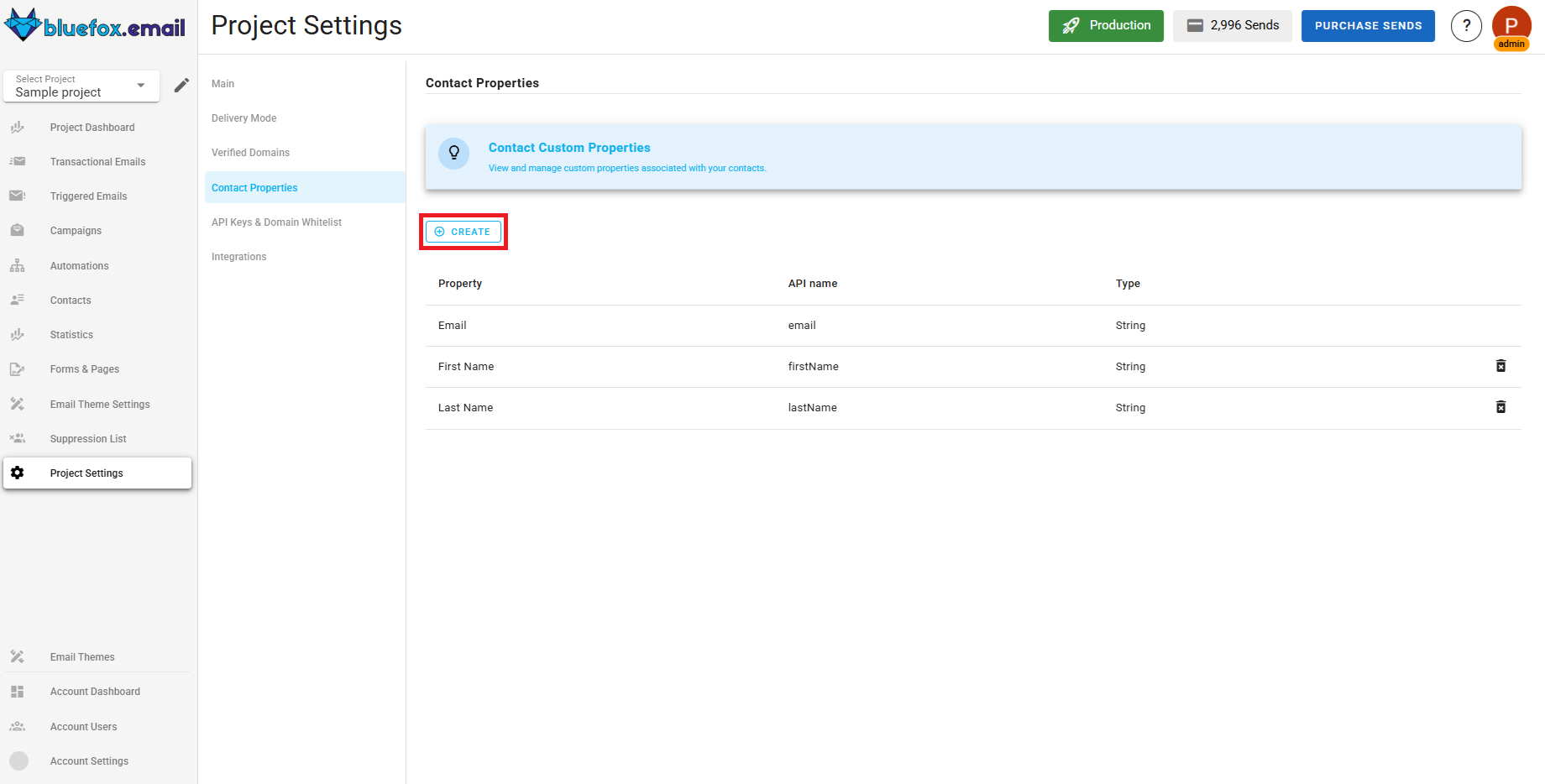
Task: Select the Automations sidebar icon
Action: point(17,265)
